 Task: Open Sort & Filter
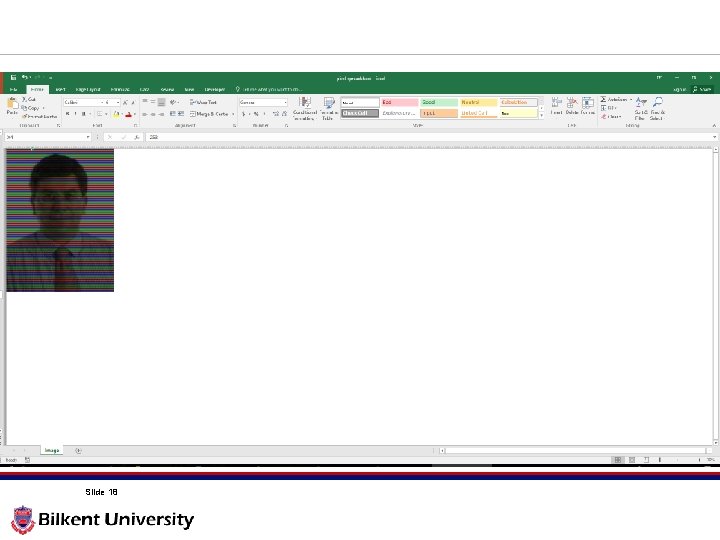point(641,109)
